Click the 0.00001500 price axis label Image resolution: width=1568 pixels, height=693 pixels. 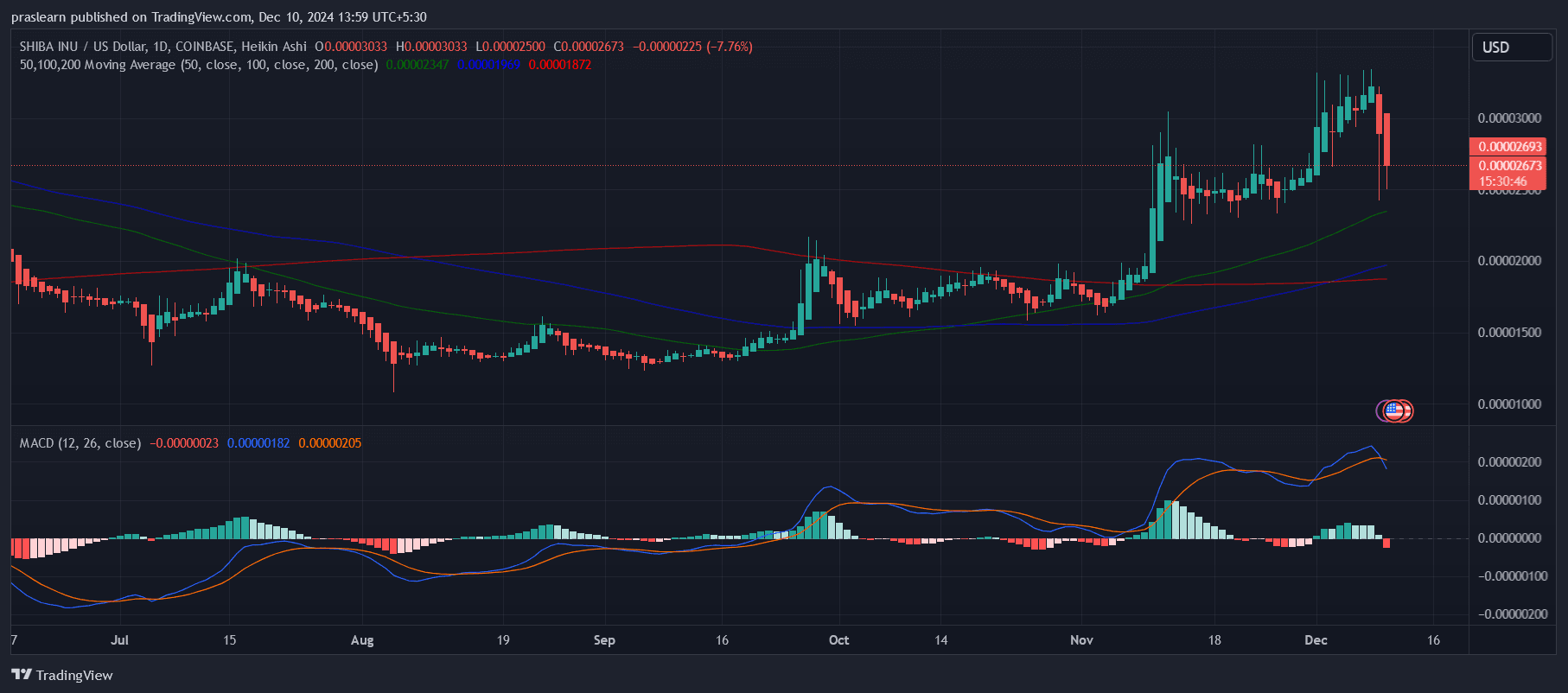click(x=1509, y=333)
